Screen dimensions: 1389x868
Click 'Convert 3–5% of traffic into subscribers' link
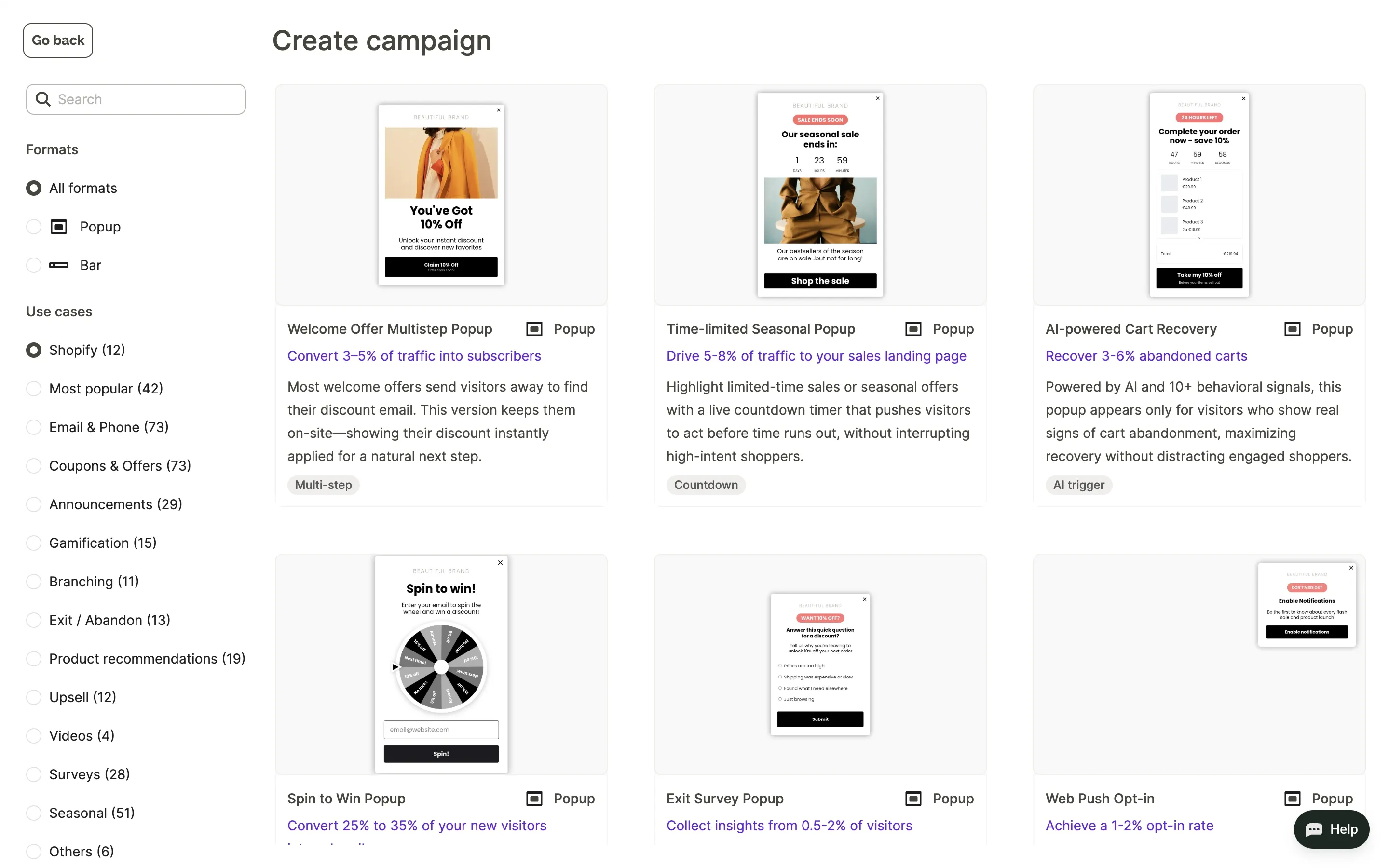click(414, 356)
